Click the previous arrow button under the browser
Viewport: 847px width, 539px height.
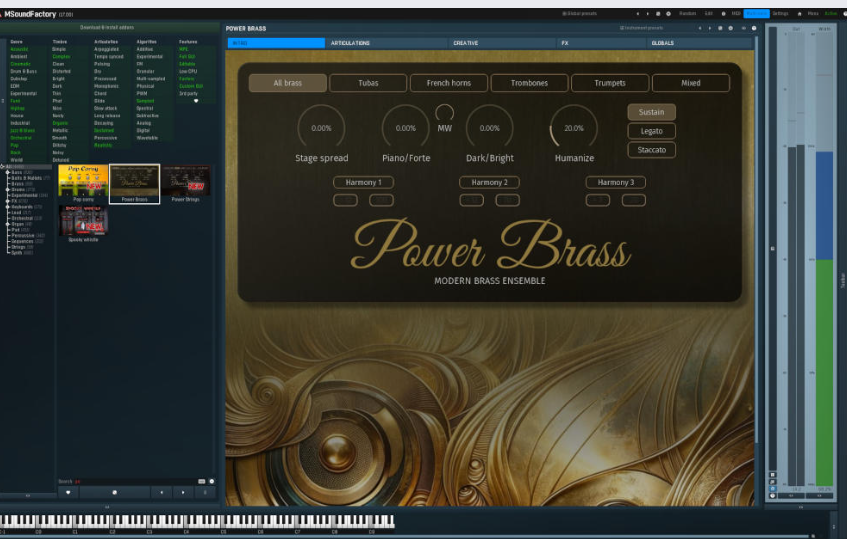click(162, 492)
